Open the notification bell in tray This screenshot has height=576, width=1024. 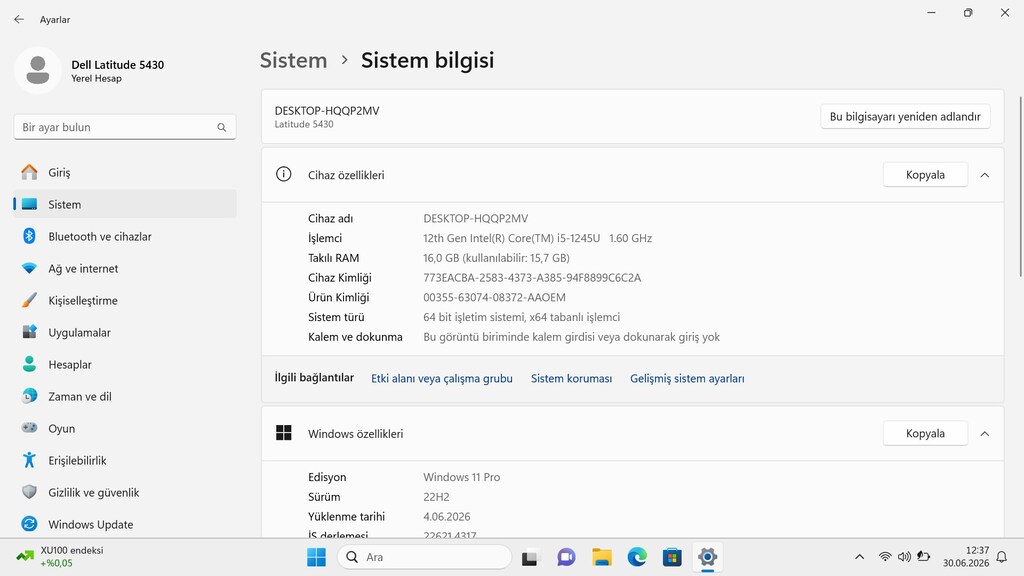coord(1001,557)
